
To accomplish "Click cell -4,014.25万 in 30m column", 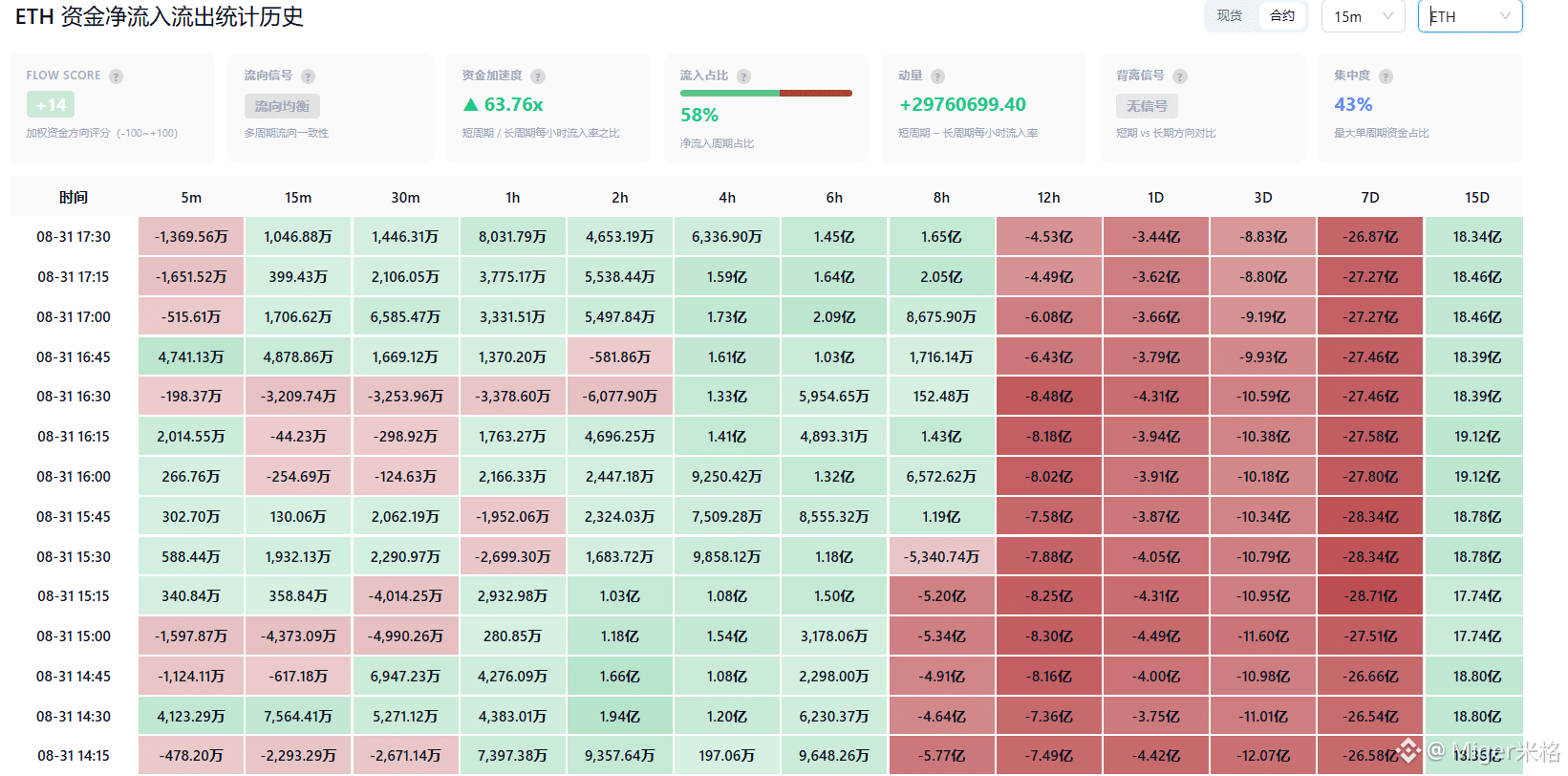I will click(405, 595).
